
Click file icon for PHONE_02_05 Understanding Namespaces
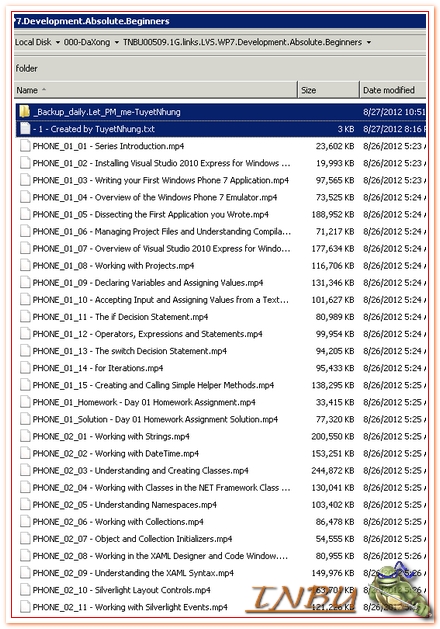pos(25,504)
